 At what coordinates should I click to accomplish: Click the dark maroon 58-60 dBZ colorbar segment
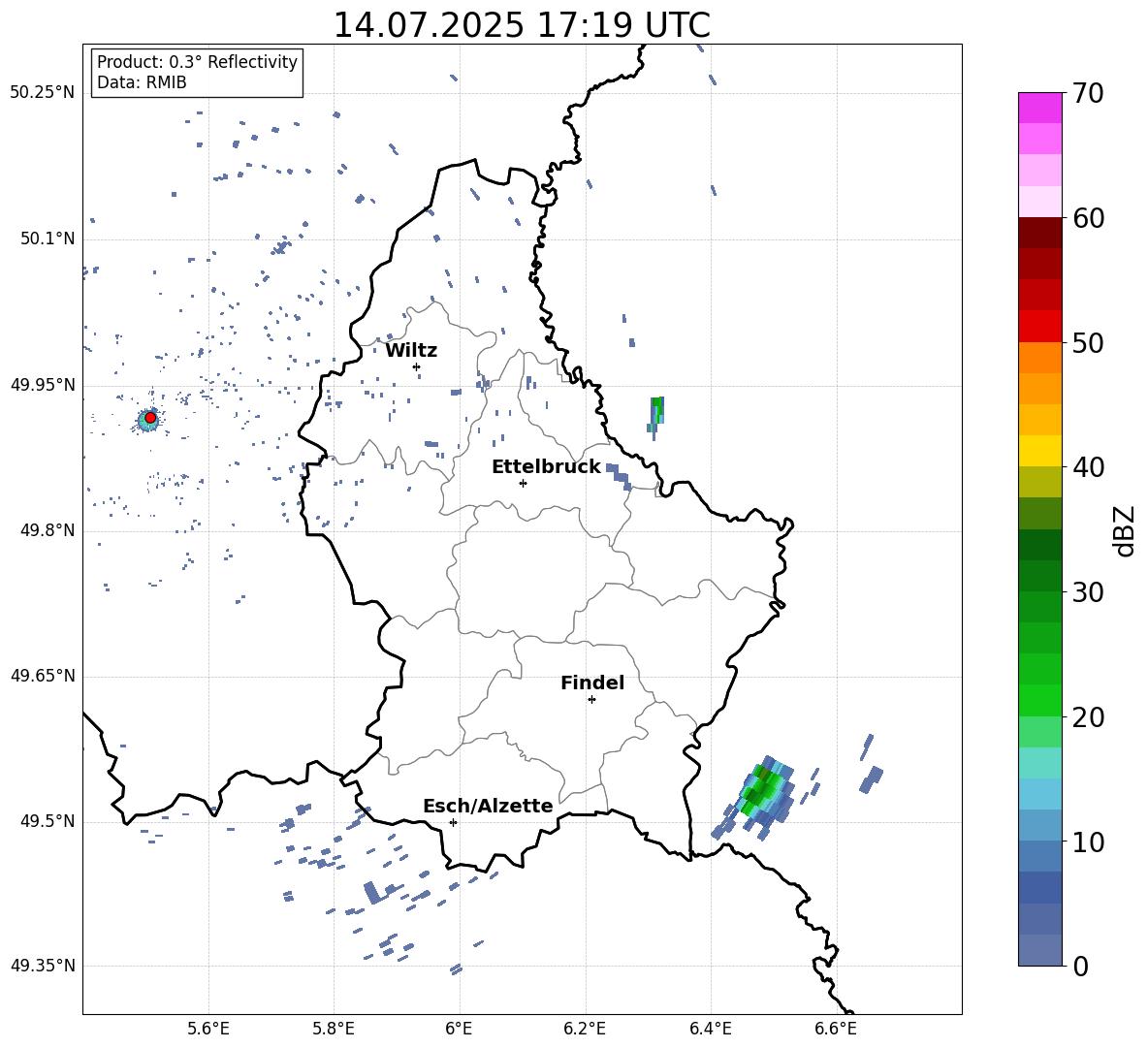(x=1040, y=233)
